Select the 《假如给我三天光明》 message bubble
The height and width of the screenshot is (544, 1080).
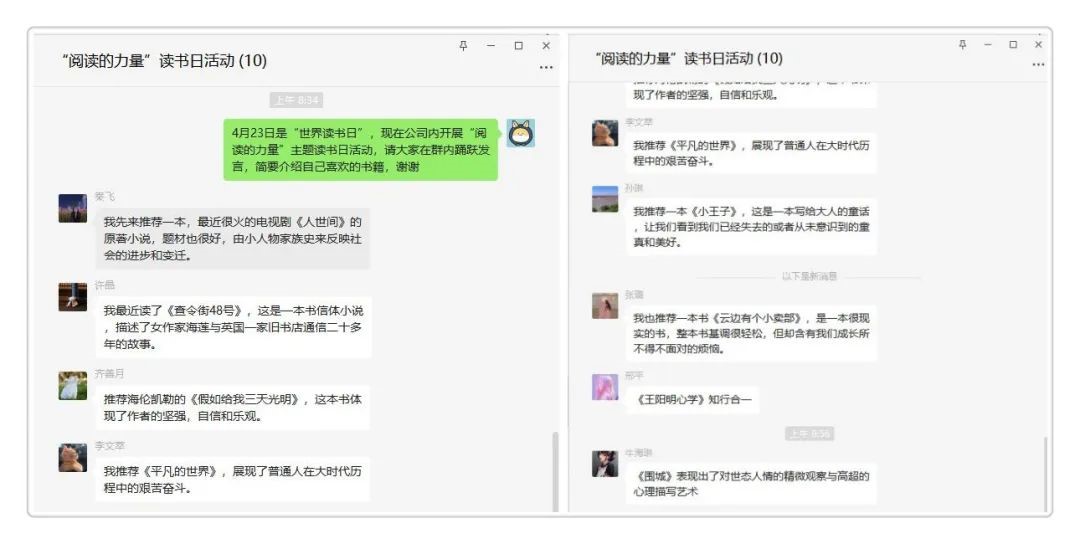233,408
